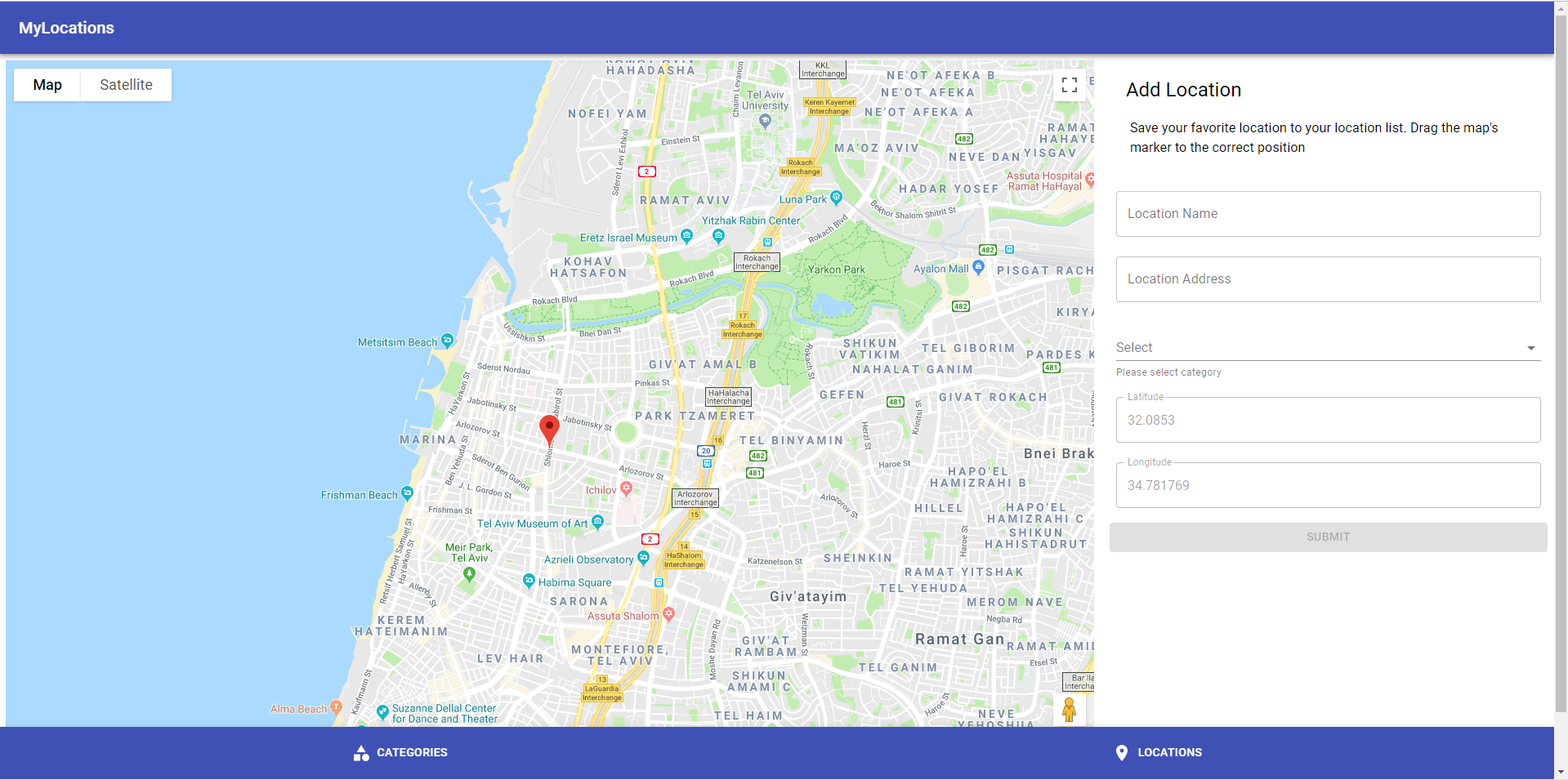Click the Assuta Shalom hospital pin
This screenshot has height=780, width=1568.
click(668, 614)
